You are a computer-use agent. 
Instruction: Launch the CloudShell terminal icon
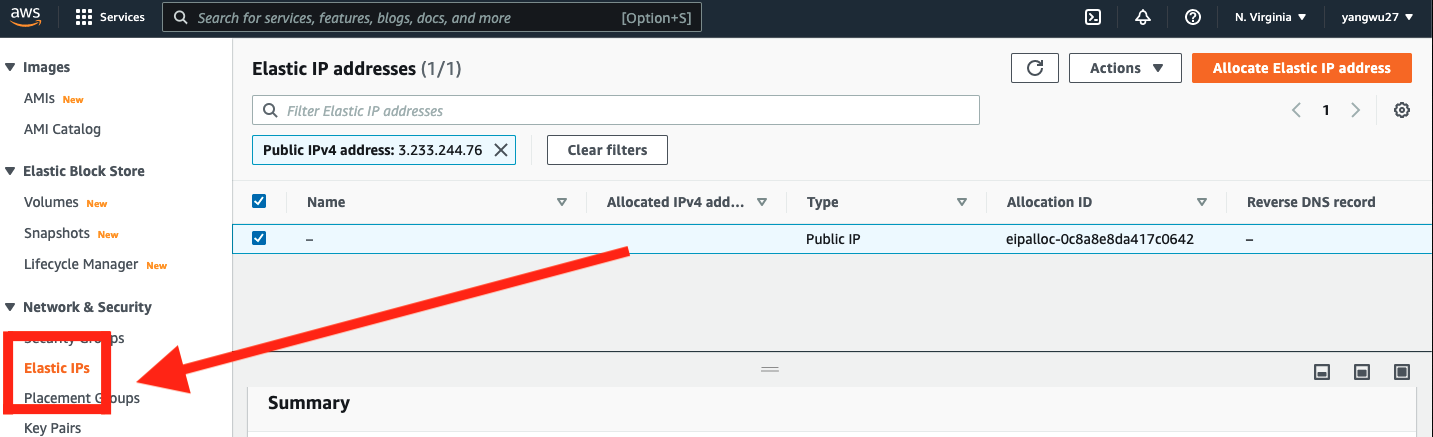(1094, 17)
